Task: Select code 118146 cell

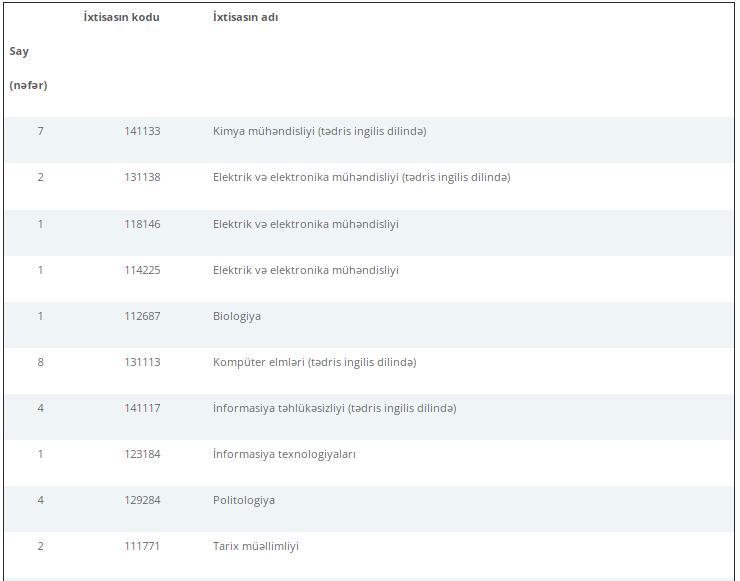Action: pyautogui.click(x=142, y=224)
